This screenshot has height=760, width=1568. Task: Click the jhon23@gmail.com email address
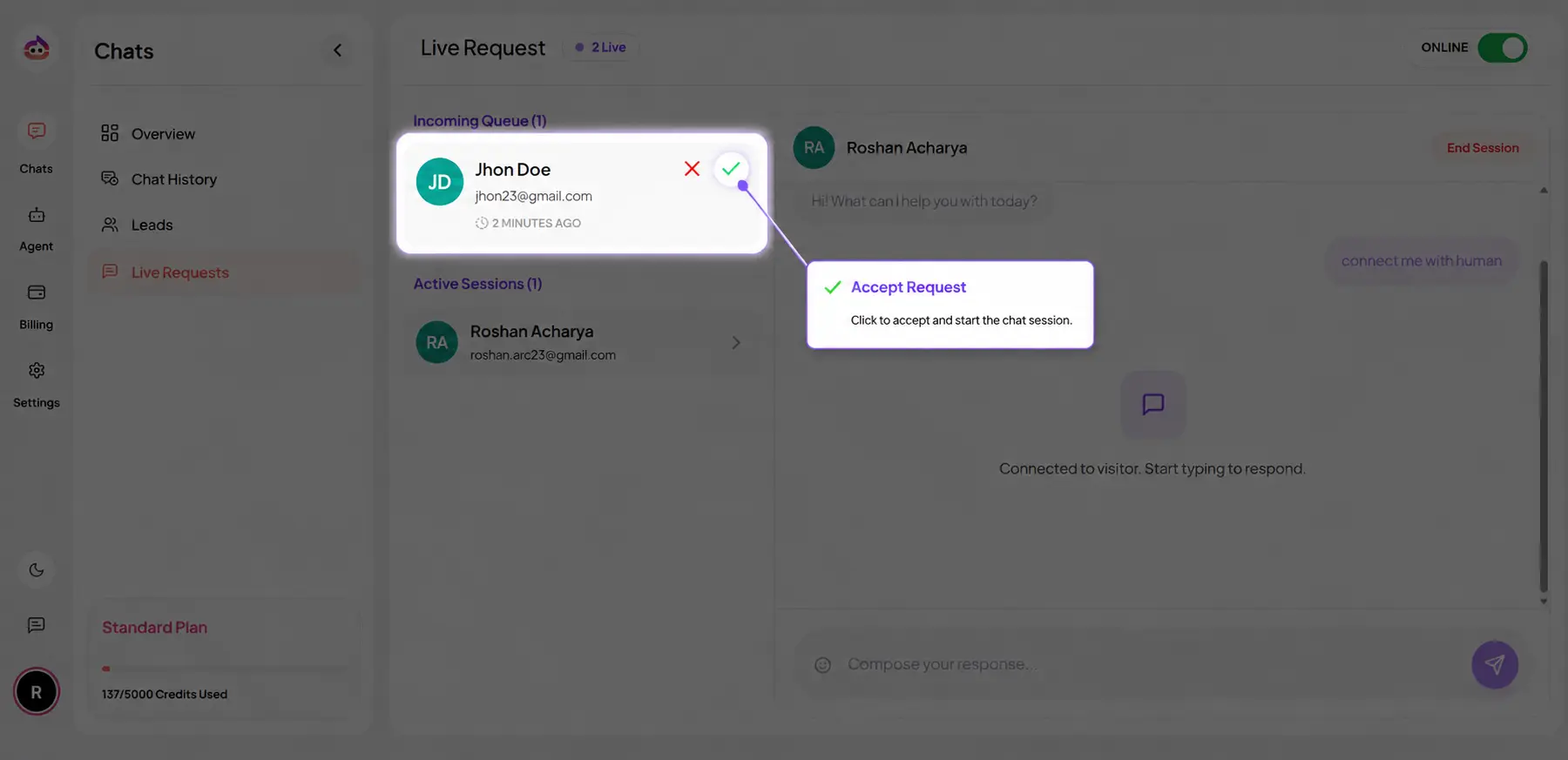(533, 197)
